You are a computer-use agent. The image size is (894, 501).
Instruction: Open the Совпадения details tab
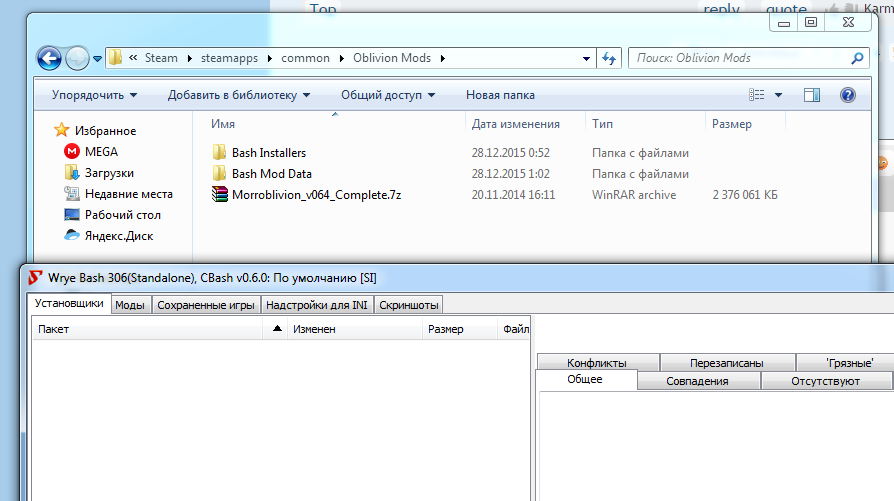click(x=698, y=381)
